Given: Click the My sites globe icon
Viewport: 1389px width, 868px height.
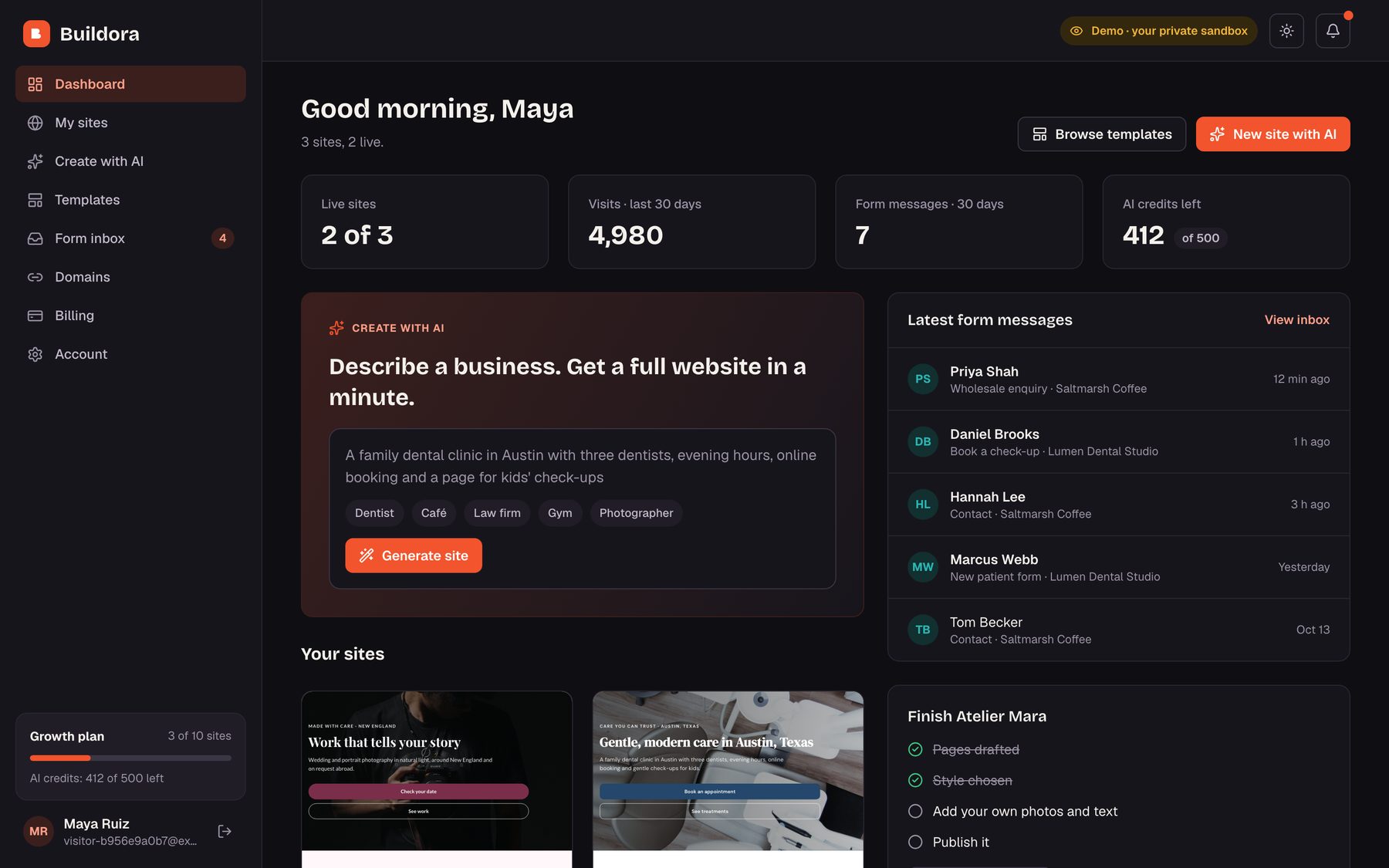Looking at the screenshot, I should point(35,123).
